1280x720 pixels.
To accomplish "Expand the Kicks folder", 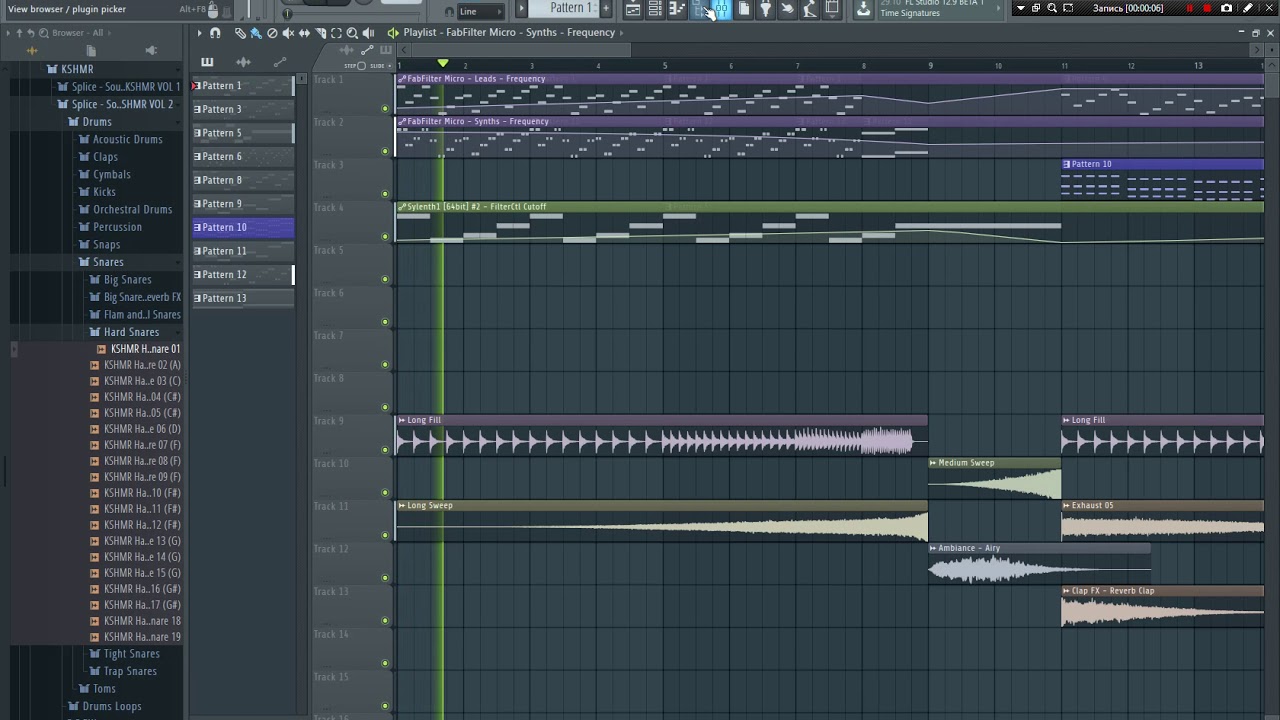I will pos(104,192).
